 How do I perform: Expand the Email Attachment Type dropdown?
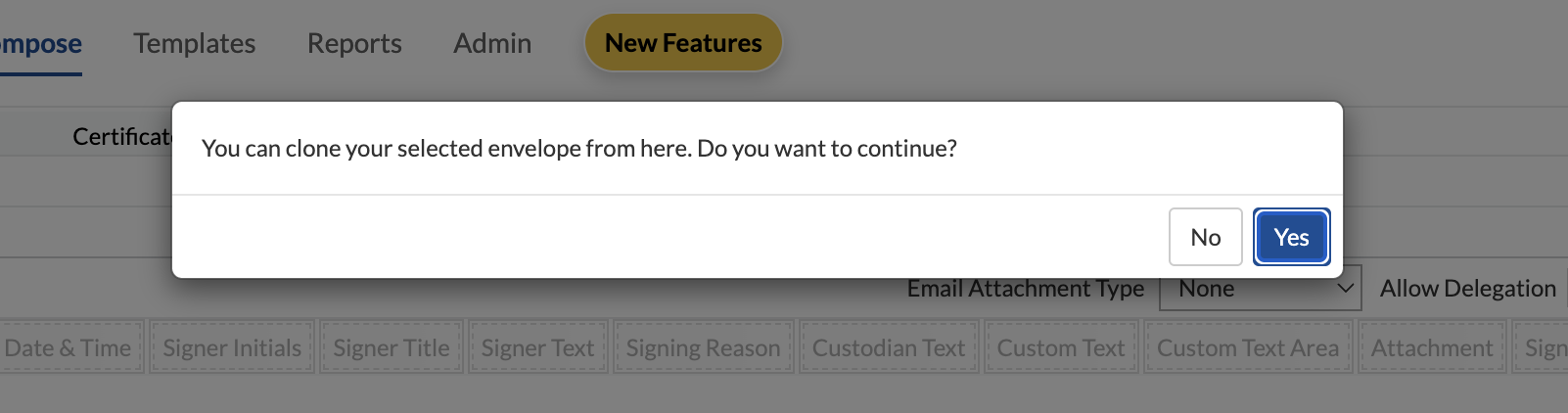pyautogui.click(x=1260, y=289)
